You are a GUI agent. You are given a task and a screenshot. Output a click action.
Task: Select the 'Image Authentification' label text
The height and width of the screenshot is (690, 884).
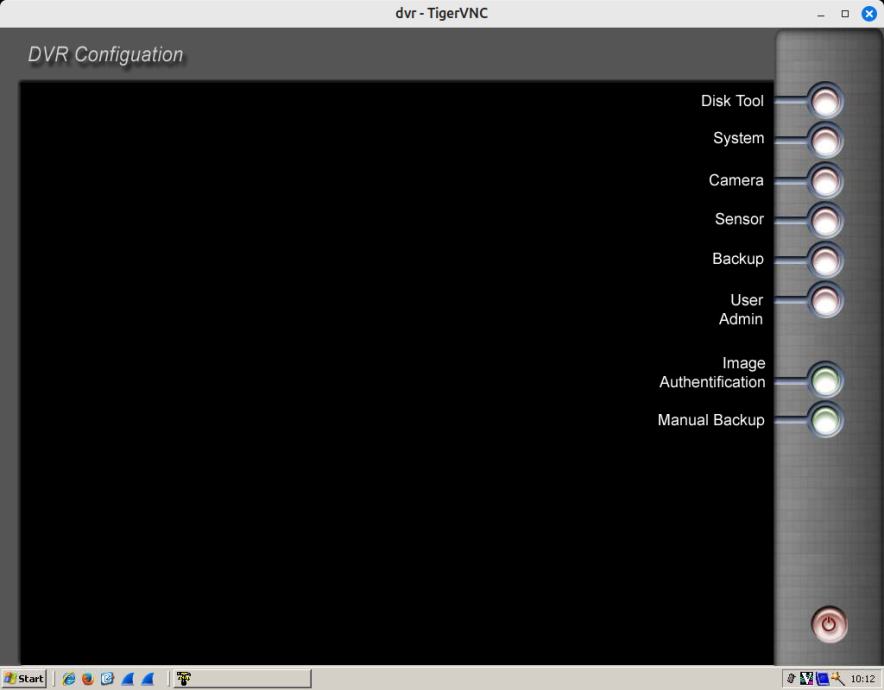click(x=712, y=373)
